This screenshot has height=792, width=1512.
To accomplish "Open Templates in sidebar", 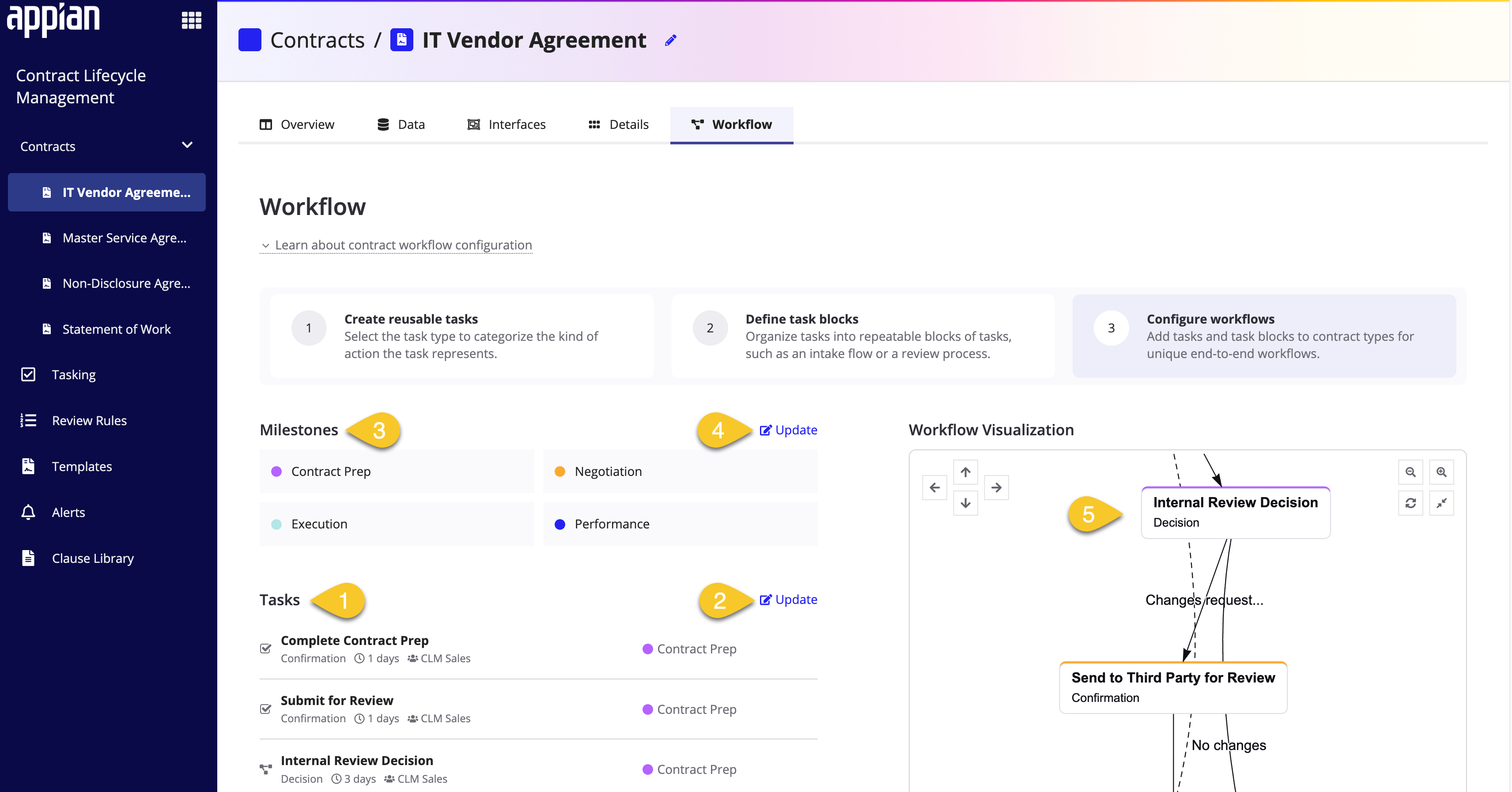I will pyautogui.click(x=67, y=466).
